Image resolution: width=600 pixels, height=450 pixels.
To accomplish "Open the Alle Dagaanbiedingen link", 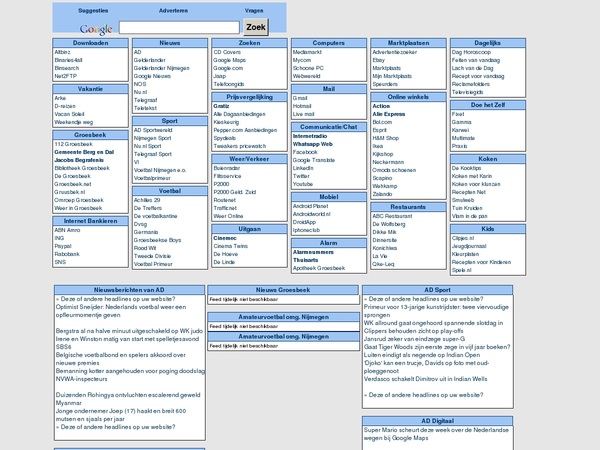I will tap(239, 114).
